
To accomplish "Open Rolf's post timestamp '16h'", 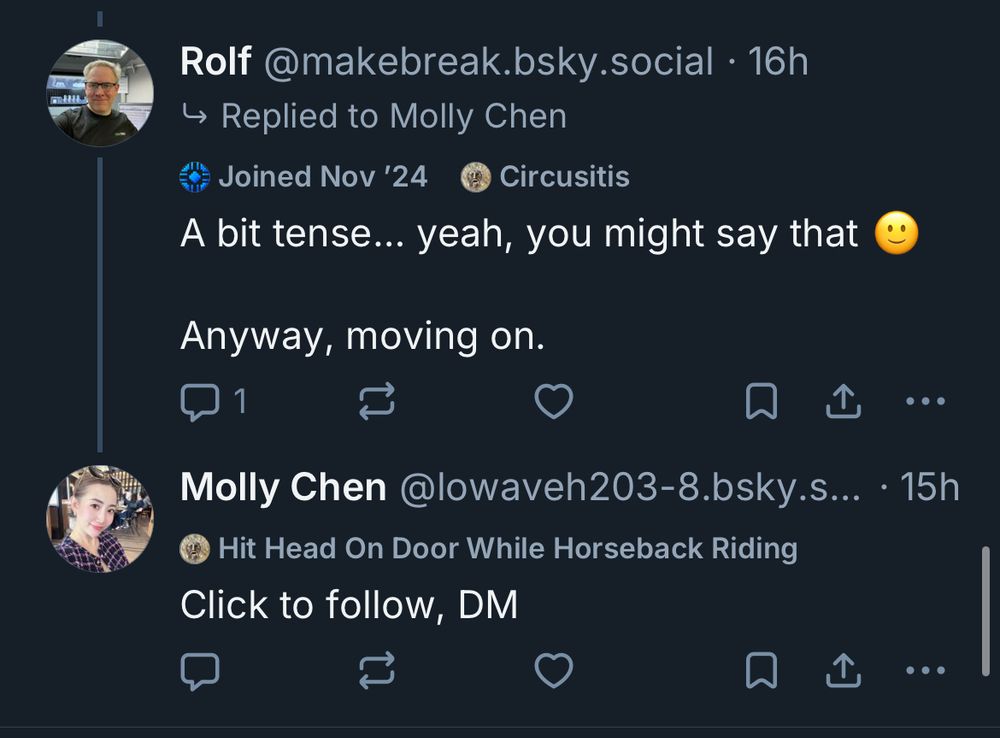I will click(x=784, y=60).
